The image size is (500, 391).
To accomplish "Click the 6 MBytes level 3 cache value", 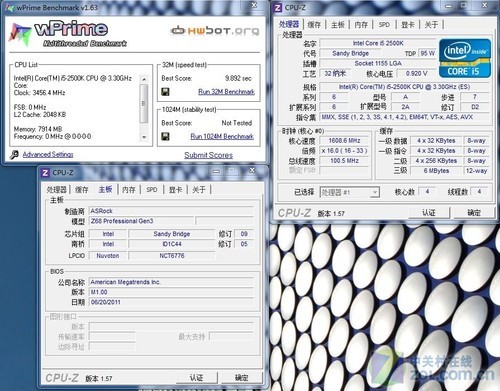I will [436, 171].
